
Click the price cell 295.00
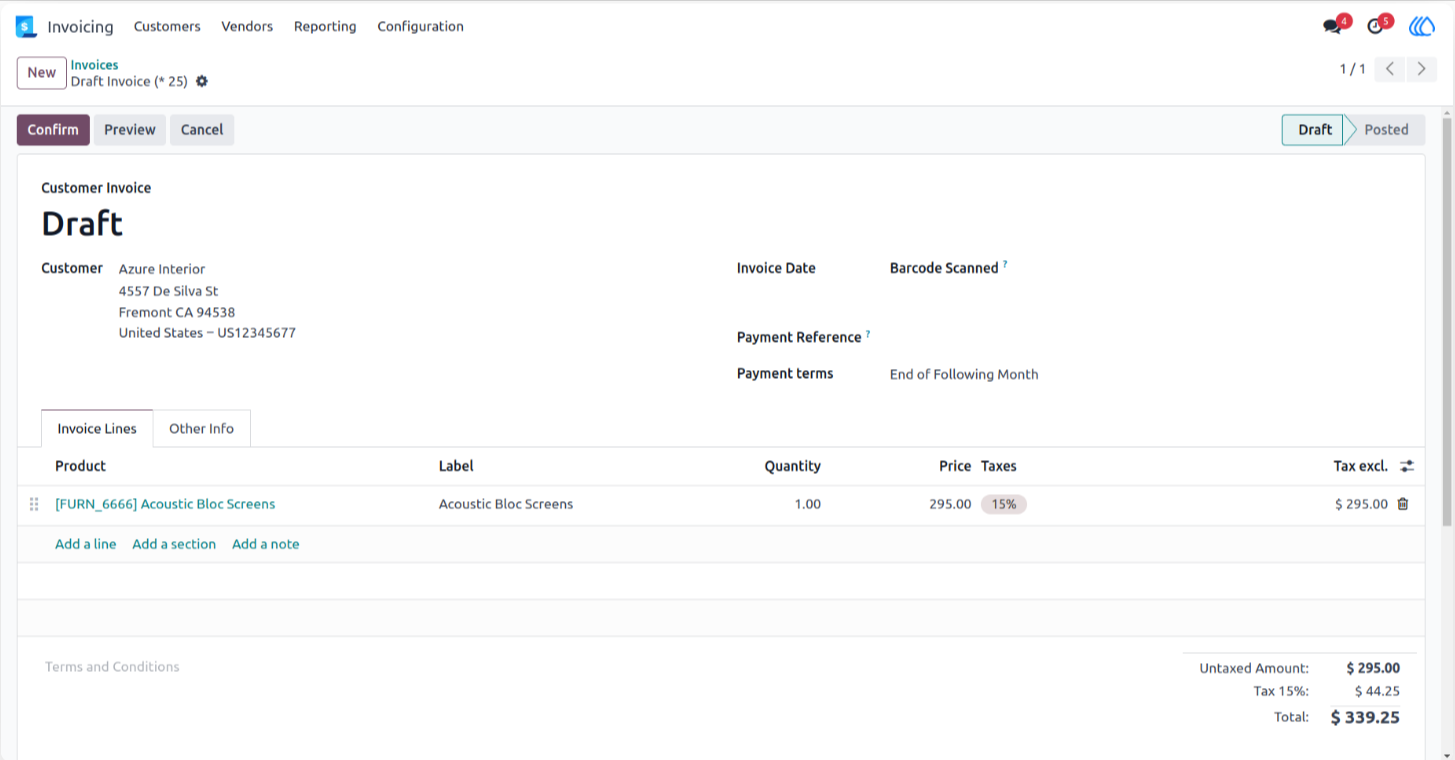pos(950,504)
